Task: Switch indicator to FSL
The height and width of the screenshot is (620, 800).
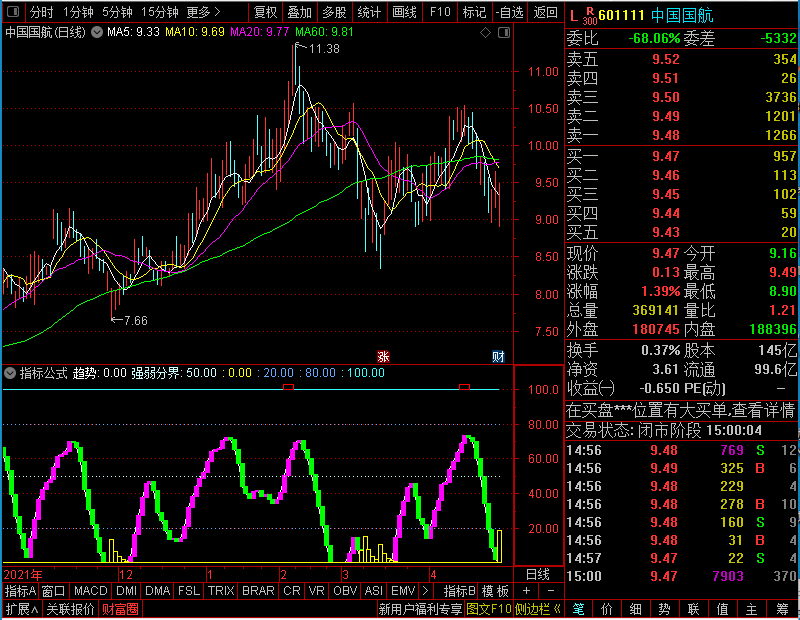Action: tap(189, 591)
